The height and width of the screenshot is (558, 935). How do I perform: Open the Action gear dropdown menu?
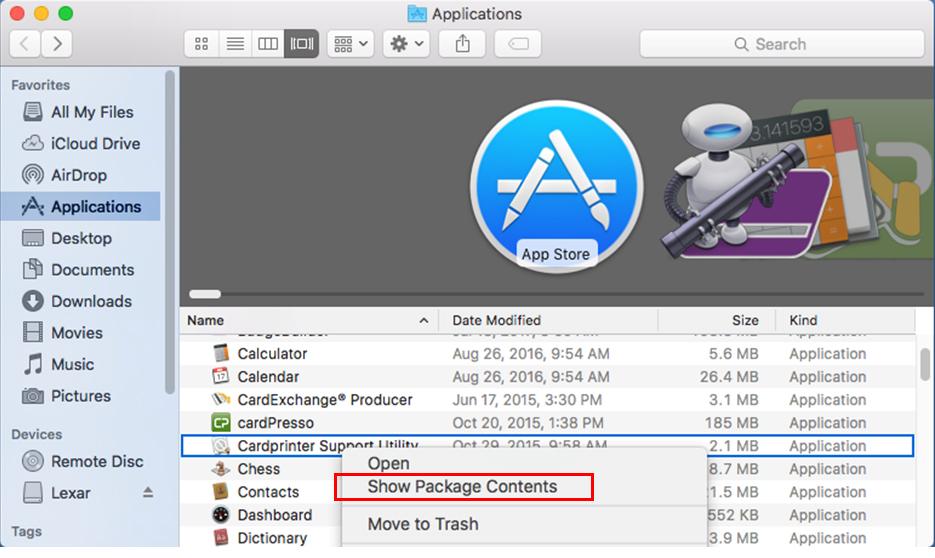click(x=406, y=44)
